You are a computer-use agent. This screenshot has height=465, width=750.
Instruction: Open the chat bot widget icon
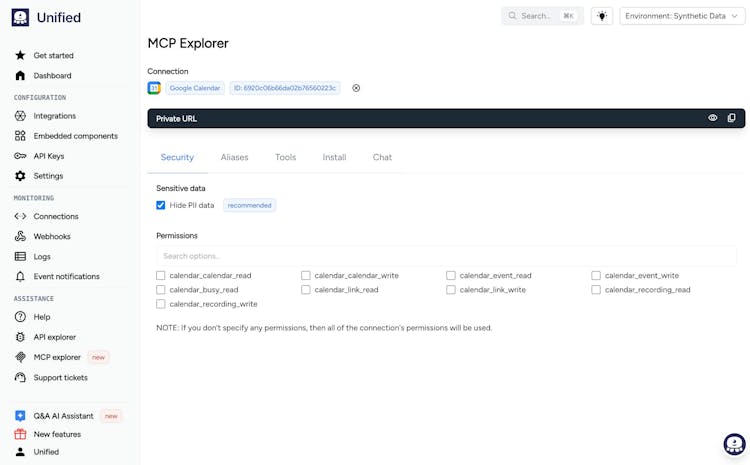pyautogui.click(x=734, y=444)
